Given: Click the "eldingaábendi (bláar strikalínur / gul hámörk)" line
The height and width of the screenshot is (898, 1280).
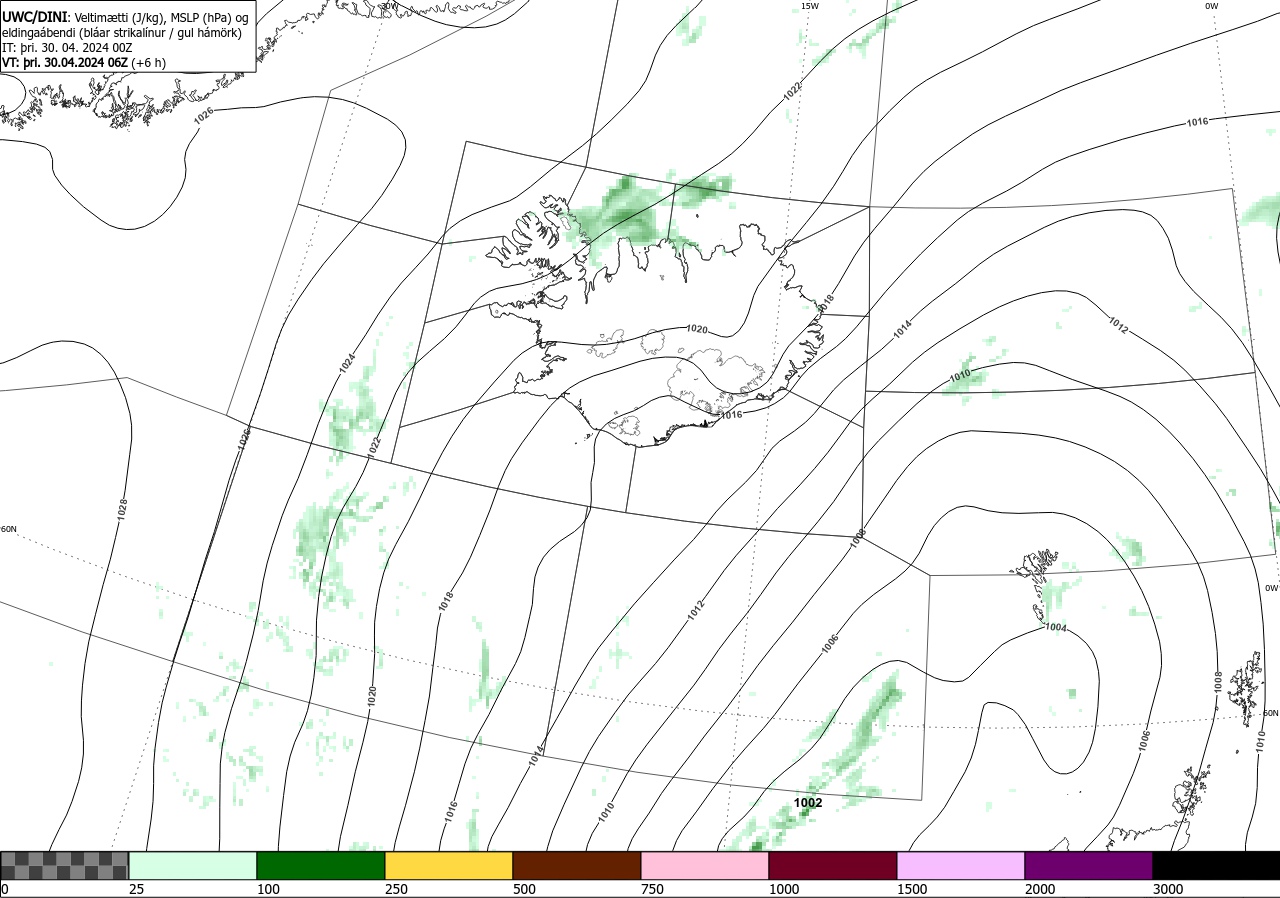Looking at the screenshot, I should pyautogui.click(x=122, y=34).
